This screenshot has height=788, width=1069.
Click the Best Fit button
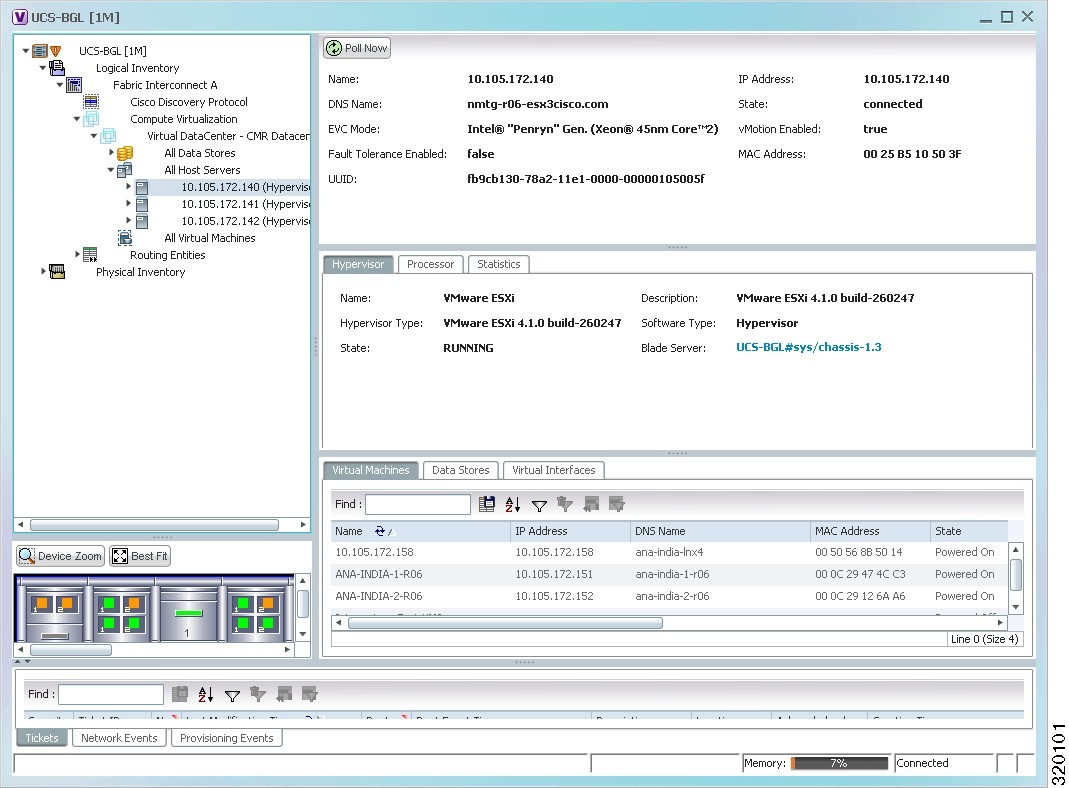140,556
